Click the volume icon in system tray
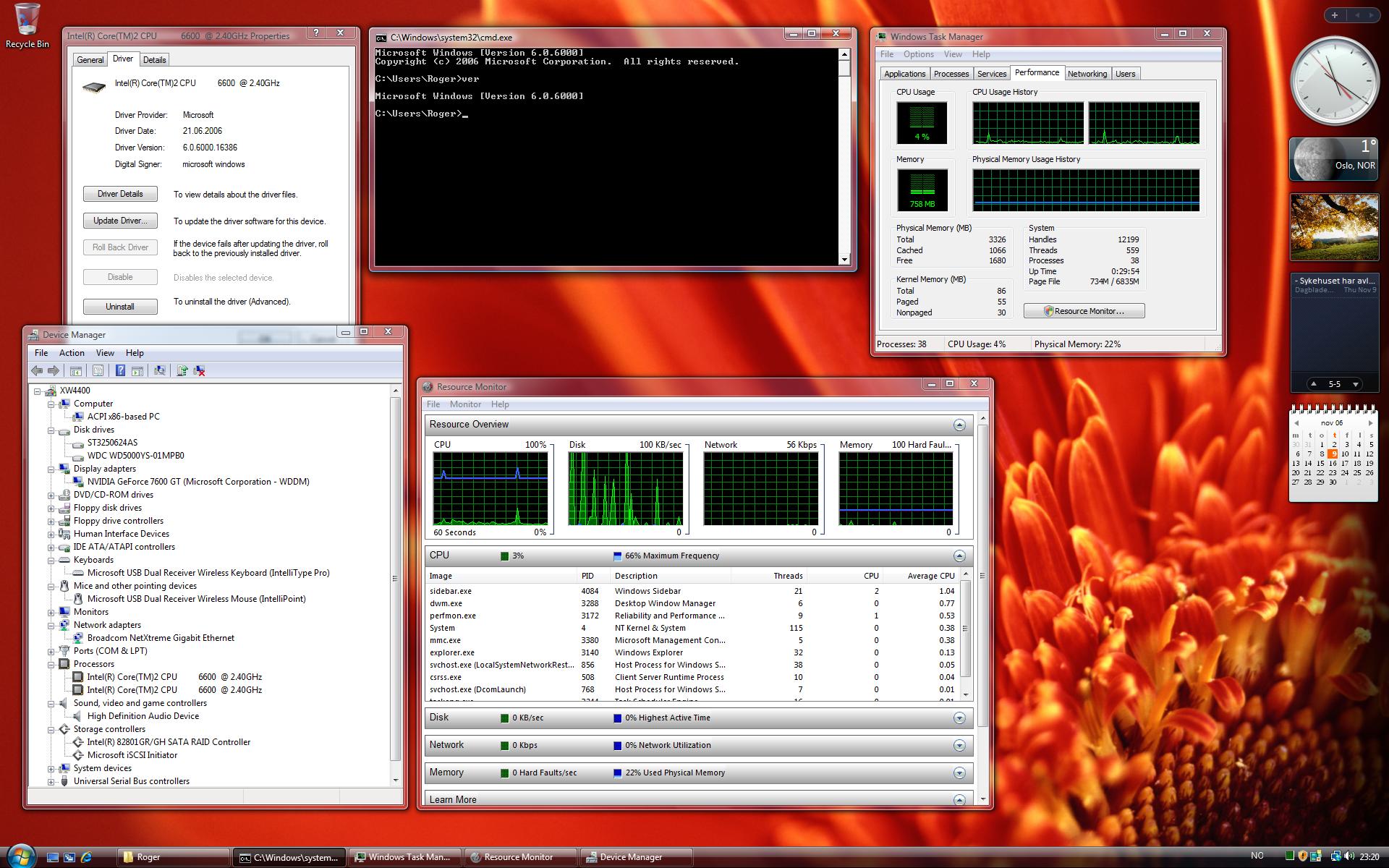 tap(1349, 856)
